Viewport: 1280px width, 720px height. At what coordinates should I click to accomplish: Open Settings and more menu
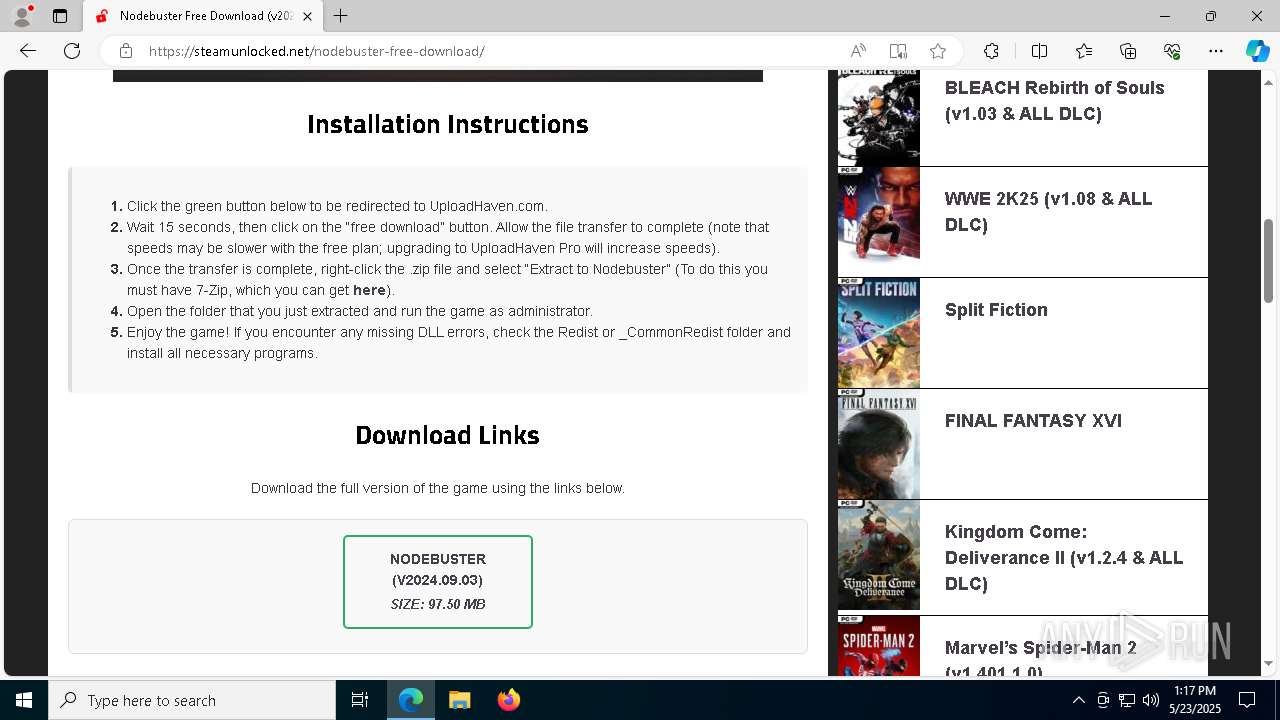(1216, 51)
